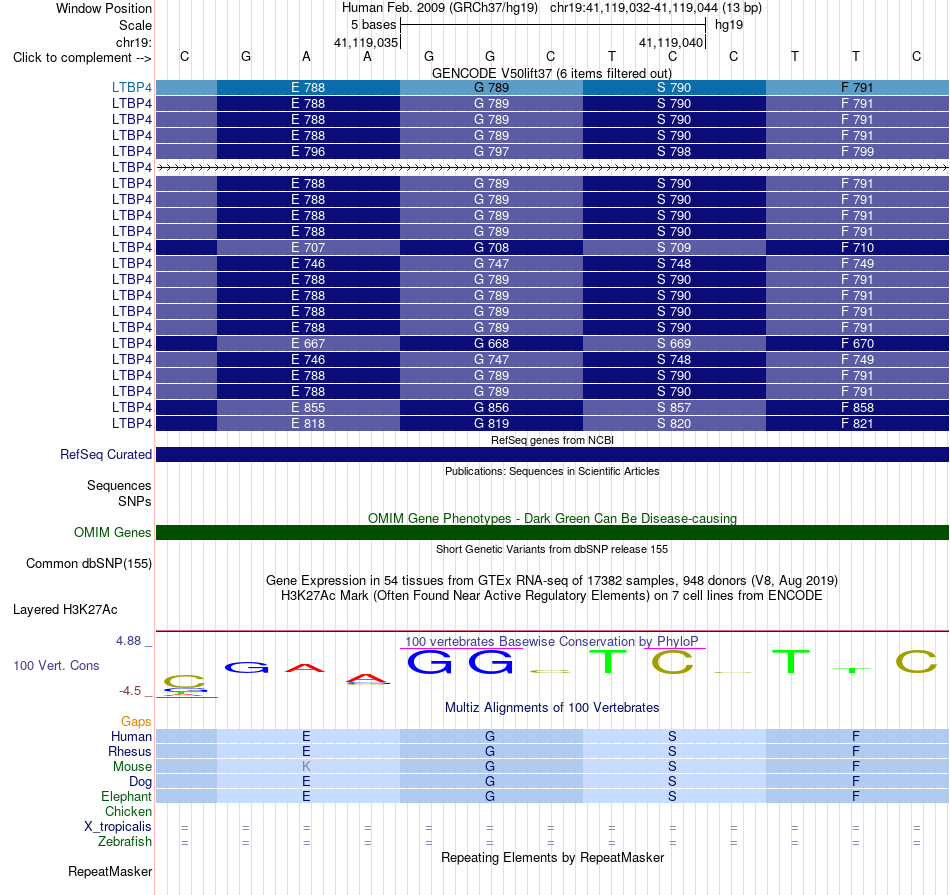Click the F 710 codon cell
Viewport: 950px width, 895px height.
click(x=857, y=247)
